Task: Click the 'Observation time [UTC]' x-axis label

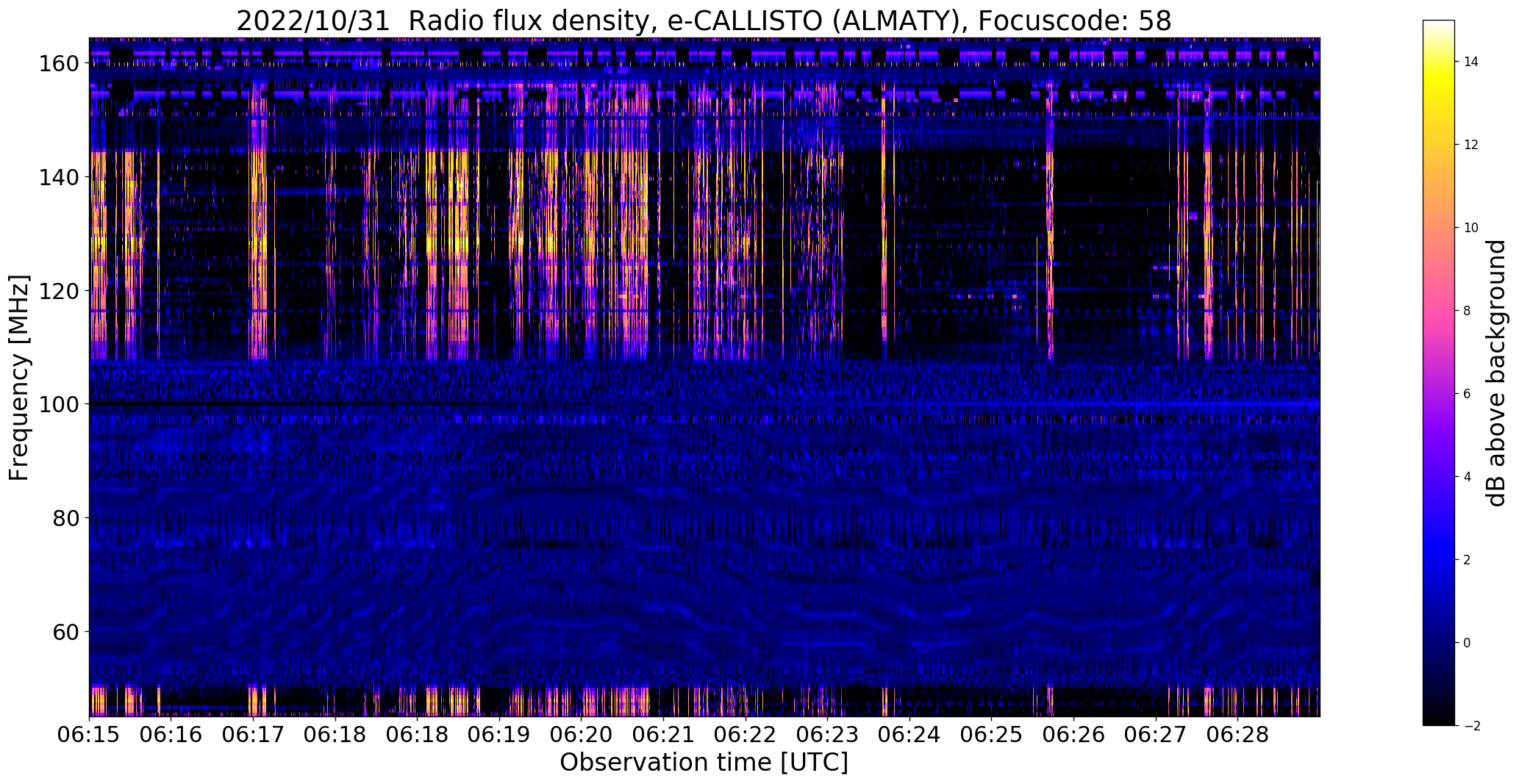Action: [704, 763]
